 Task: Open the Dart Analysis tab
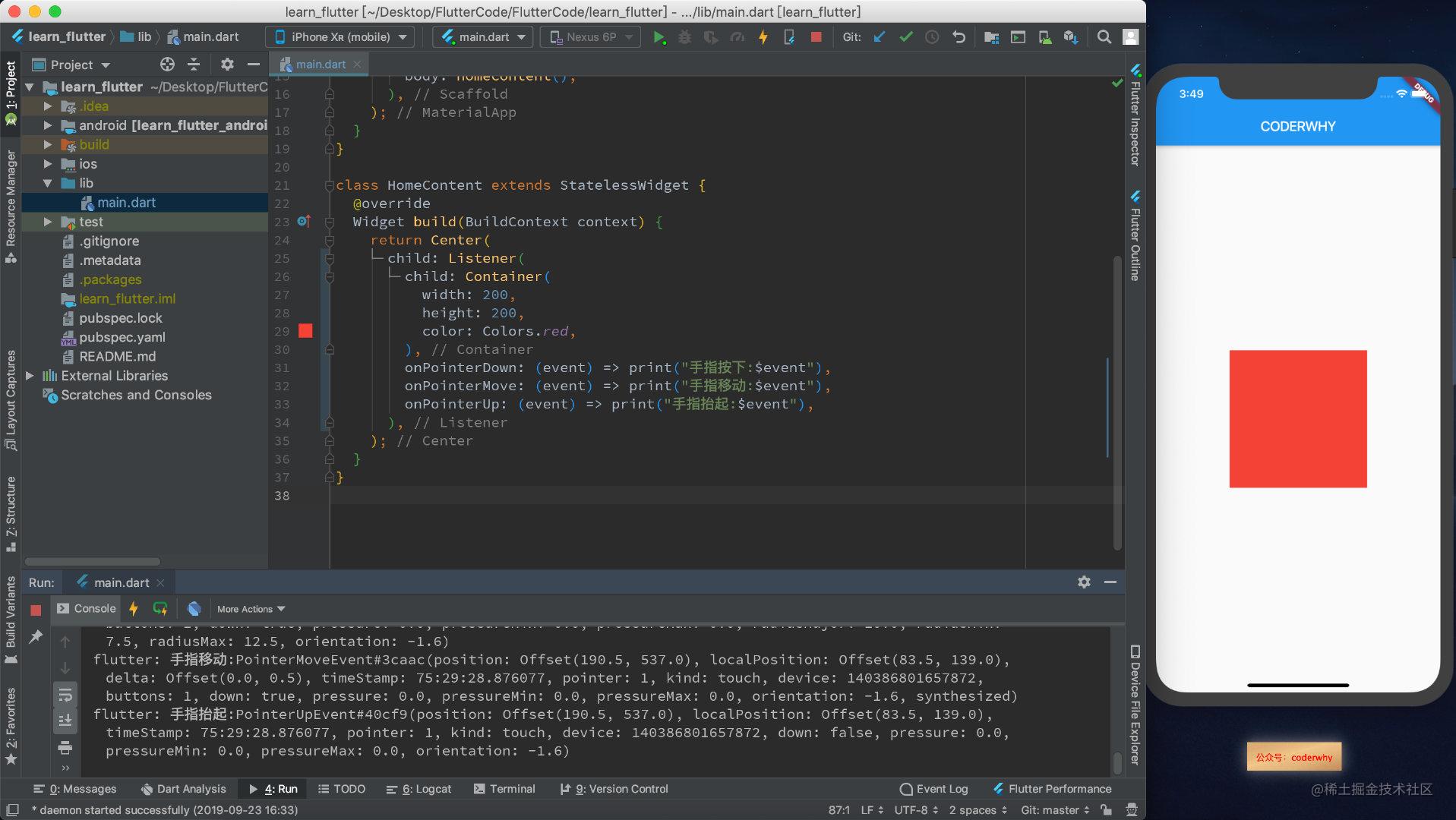coord(183,789)
